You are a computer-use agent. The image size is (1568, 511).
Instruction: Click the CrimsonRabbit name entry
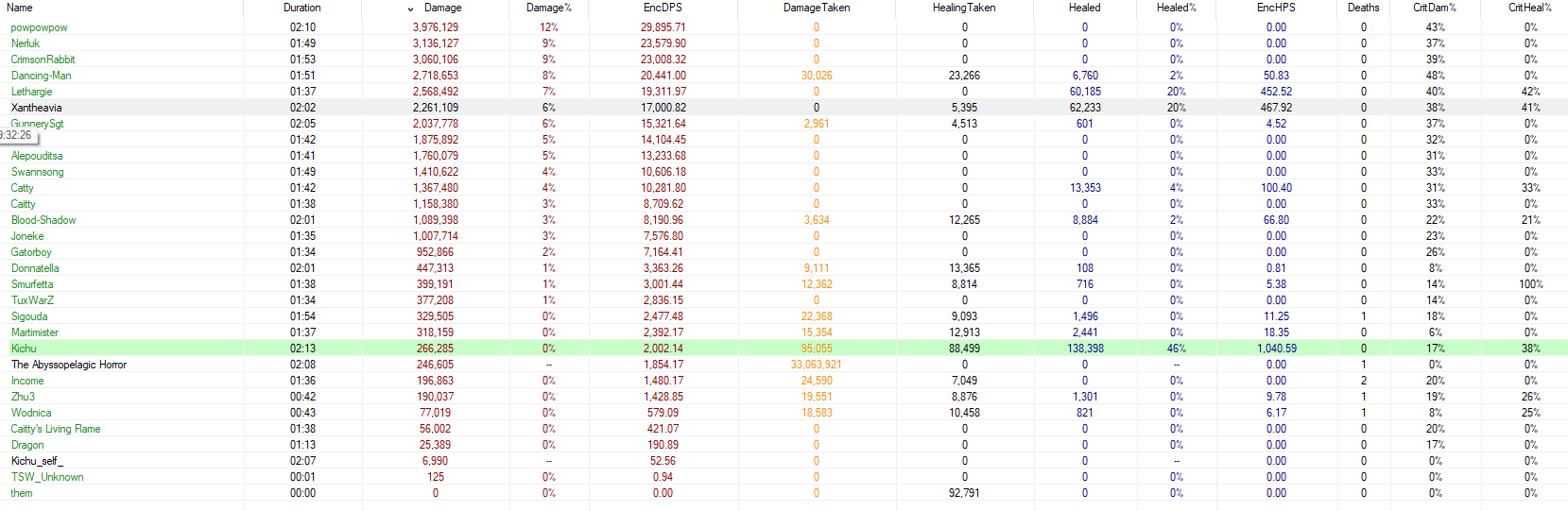[43, 60]
